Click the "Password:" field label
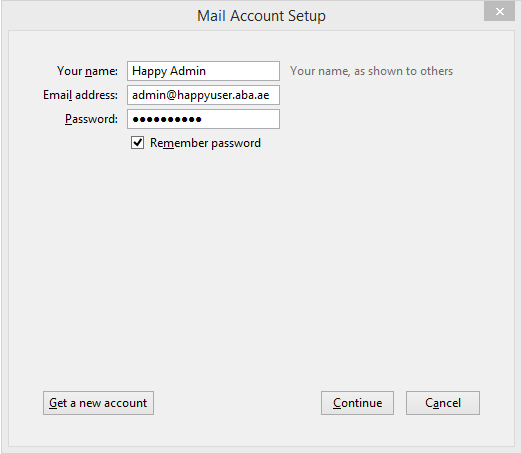The height and width of the screenshot is (454, 521). 91,119
